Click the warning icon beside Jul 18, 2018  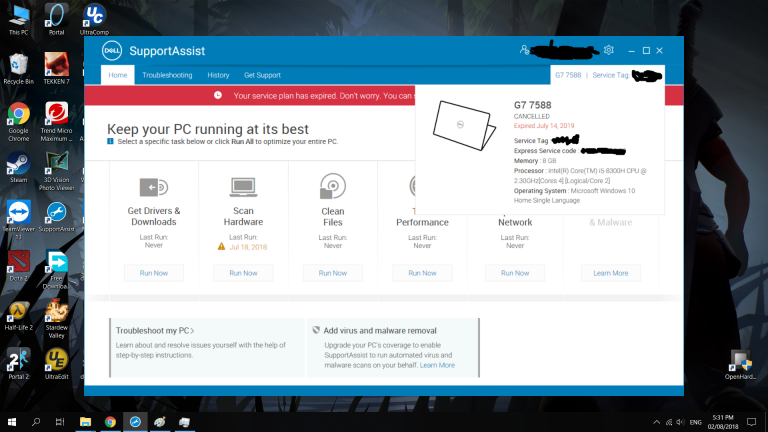point(221,246)
